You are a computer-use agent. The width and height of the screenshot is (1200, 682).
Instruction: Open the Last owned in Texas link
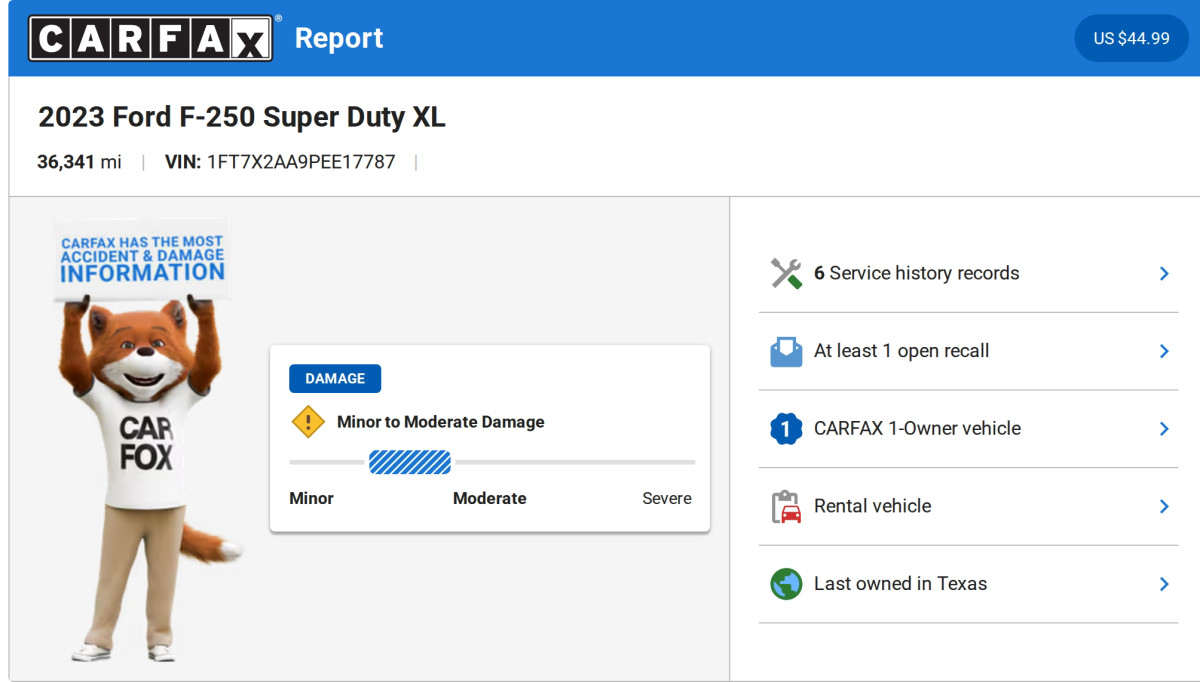click(x=900, y=584)
